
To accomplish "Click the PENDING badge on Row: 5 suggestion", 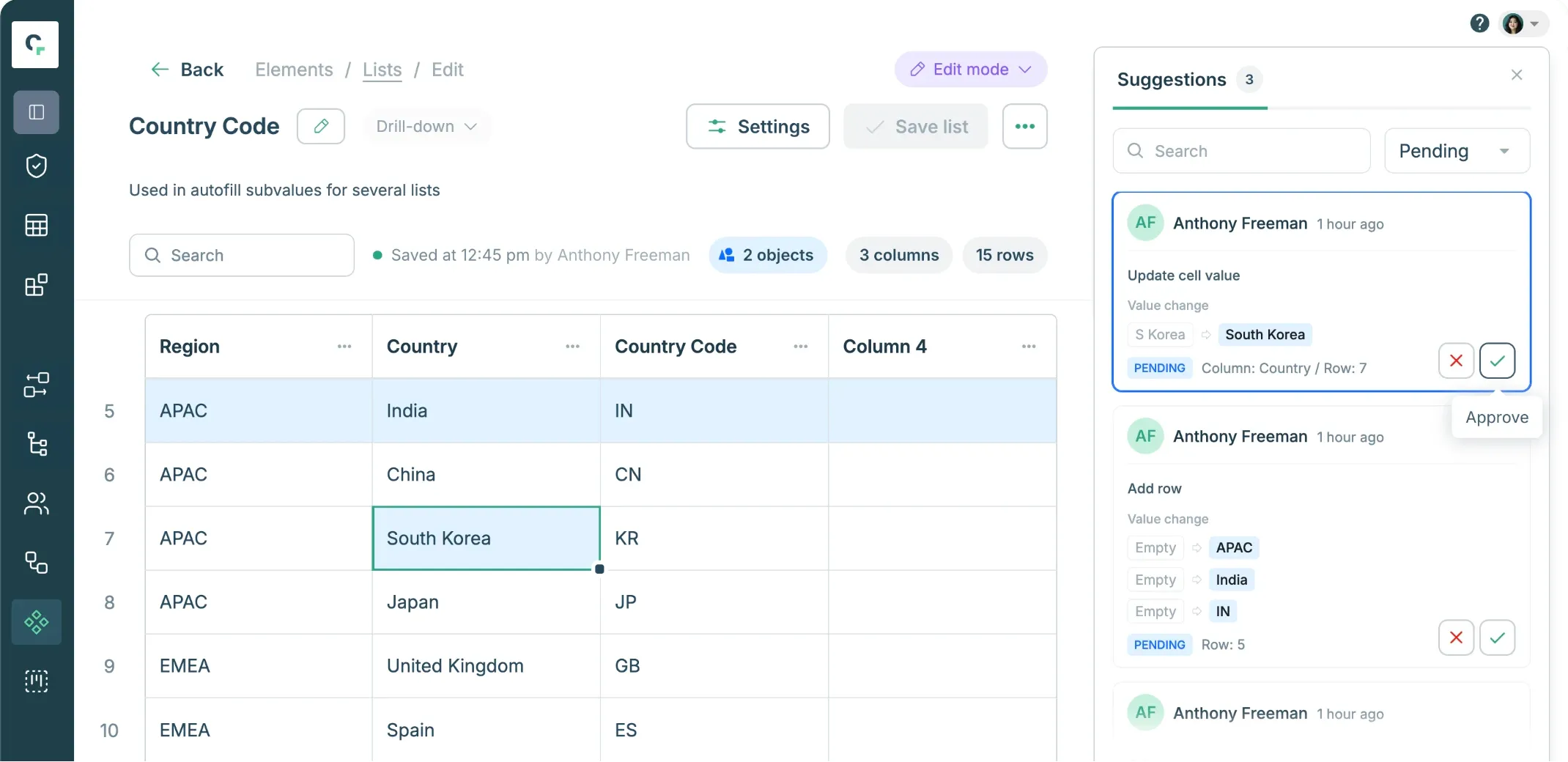I will coord(1159,645).
